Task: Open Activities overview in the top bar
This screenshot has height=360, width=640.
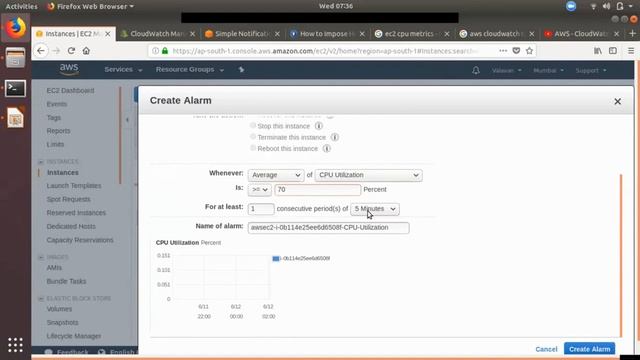Action: [x=21, y=6]
